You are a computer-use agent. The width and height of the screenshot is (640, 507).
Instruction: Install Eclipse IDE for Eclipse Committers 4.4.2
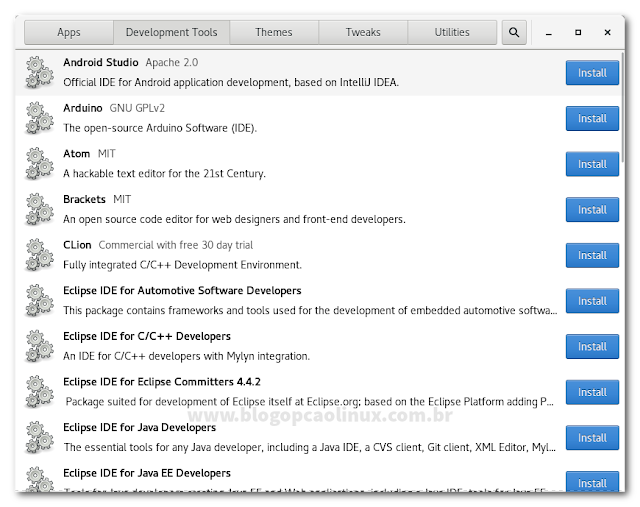pyautogui.click(x=592, y=392)
